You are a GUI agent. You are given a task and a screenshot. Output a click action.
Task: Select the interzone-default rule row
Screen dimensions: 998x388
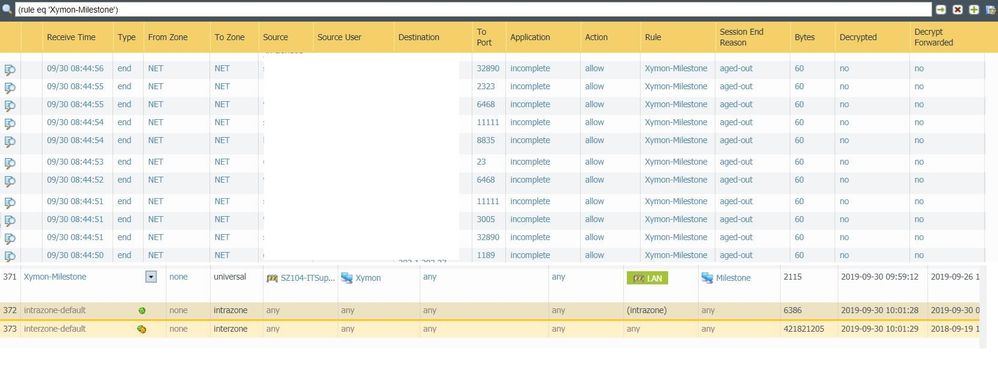pyautogui.click(x=489, y=329)
